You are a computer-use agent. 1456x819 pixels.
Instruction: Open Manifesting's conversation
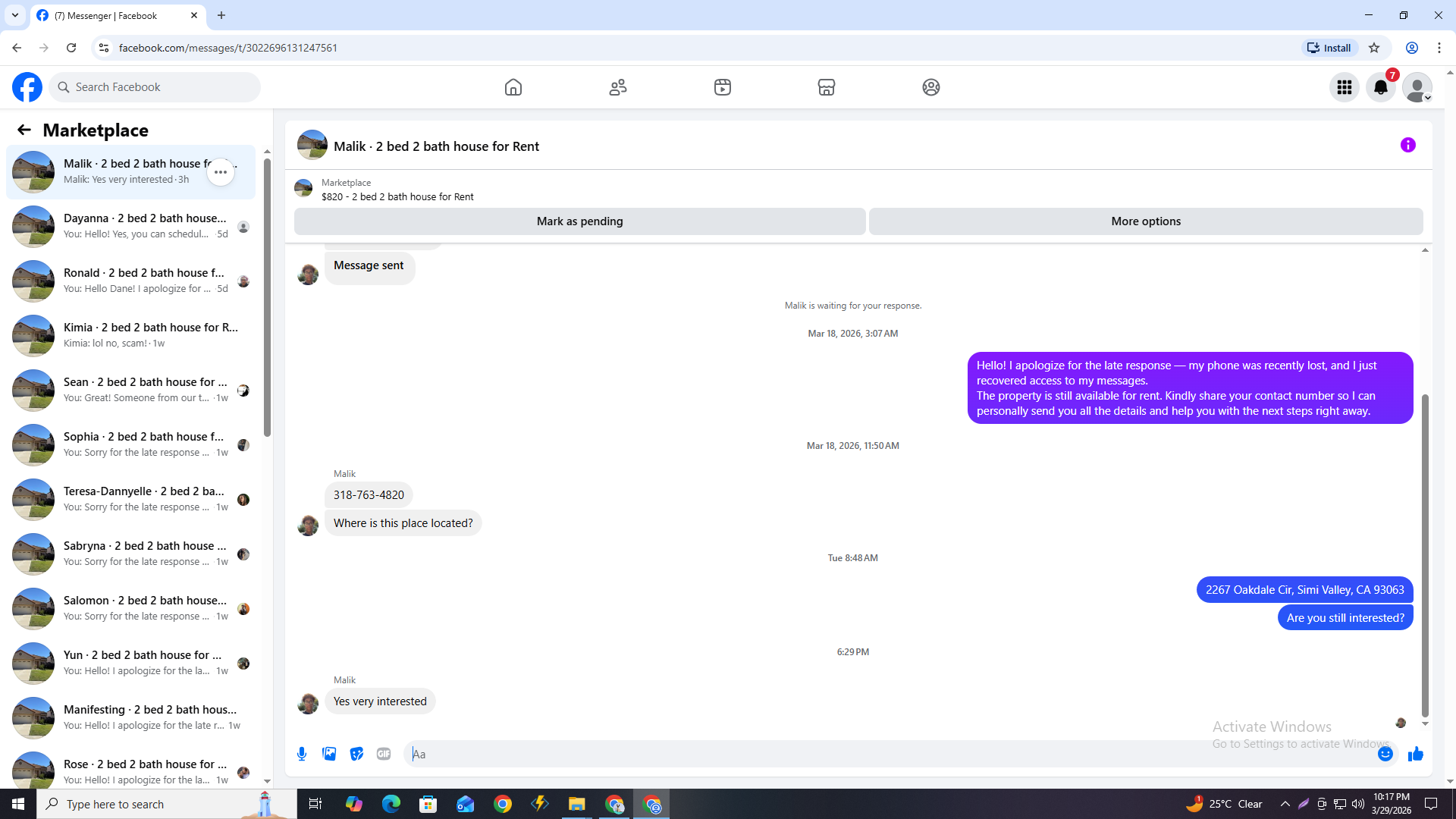131,718
